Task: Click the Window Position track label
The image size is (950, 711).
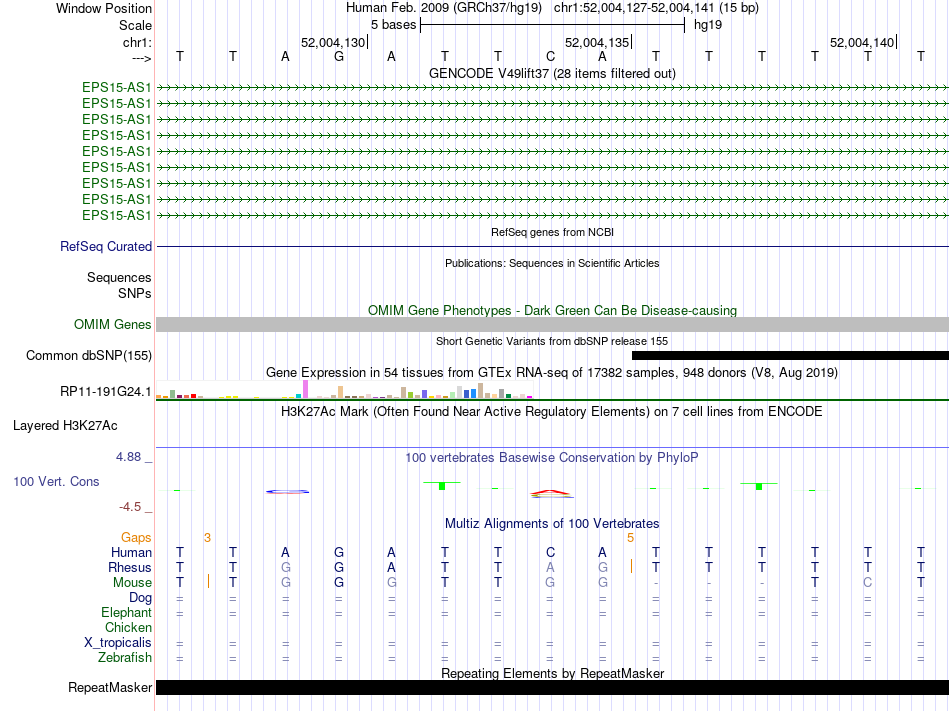Action: pos(104,8)
